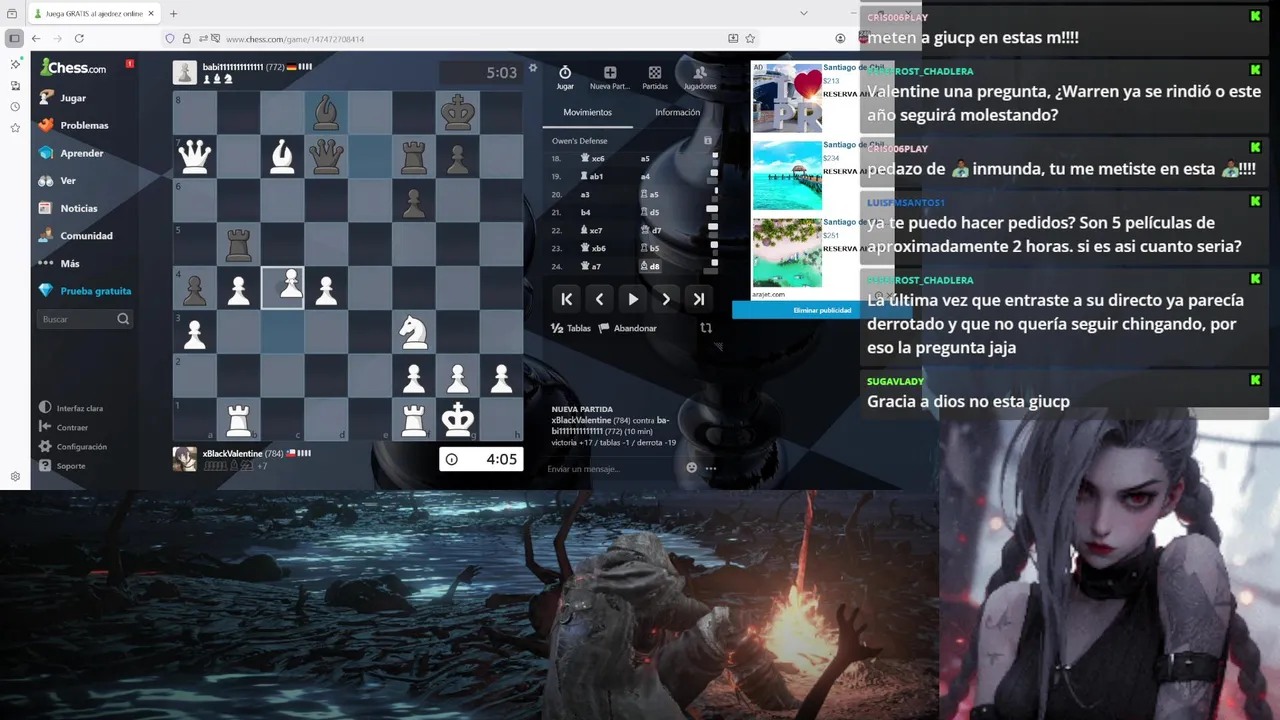Open Problemas puzzles section
The width and height of the screenshot is (1280, 720).
(73, 125)
